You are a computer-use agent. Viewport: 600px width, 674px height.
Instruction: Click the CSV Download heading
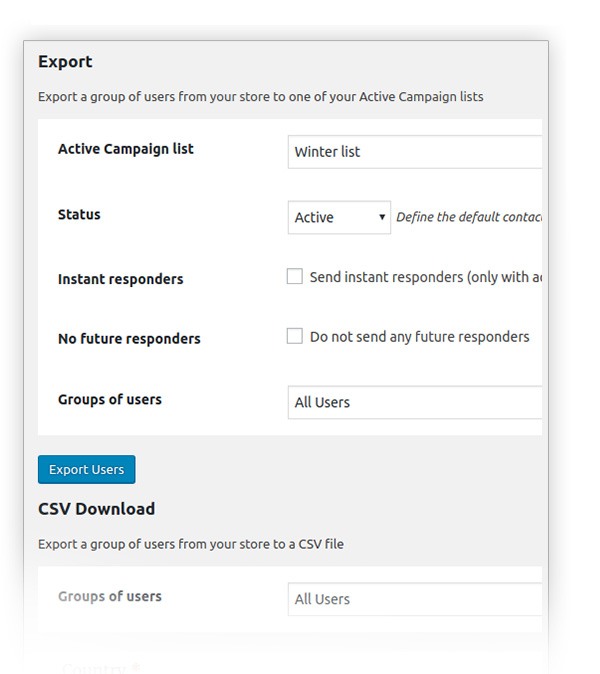pyautogui.click(x=96, y=508)
